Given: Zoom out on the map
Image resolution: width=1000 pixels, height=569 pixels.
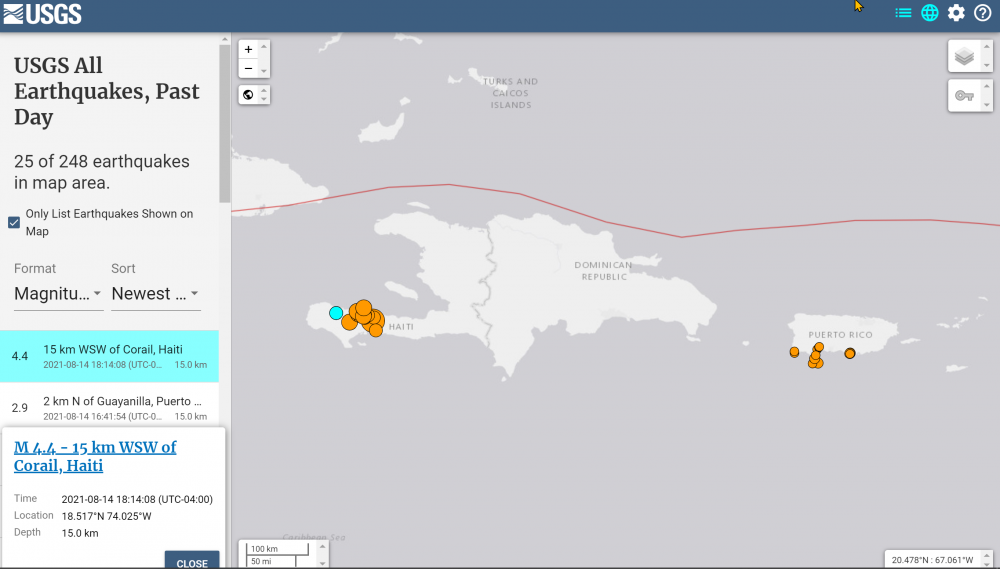Looking at the screenshot, I should (248, 68).
